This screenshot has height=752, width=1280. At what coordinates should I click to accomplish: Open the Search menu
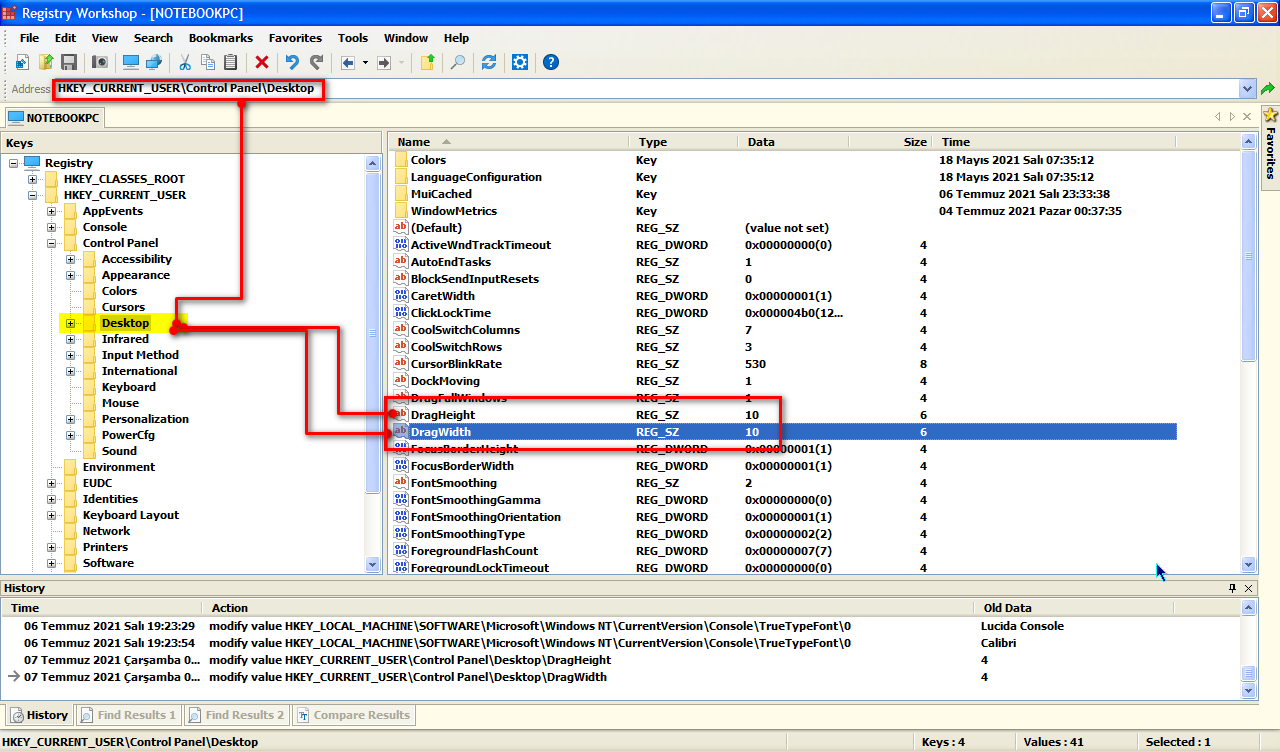click(x=153, y=38)
